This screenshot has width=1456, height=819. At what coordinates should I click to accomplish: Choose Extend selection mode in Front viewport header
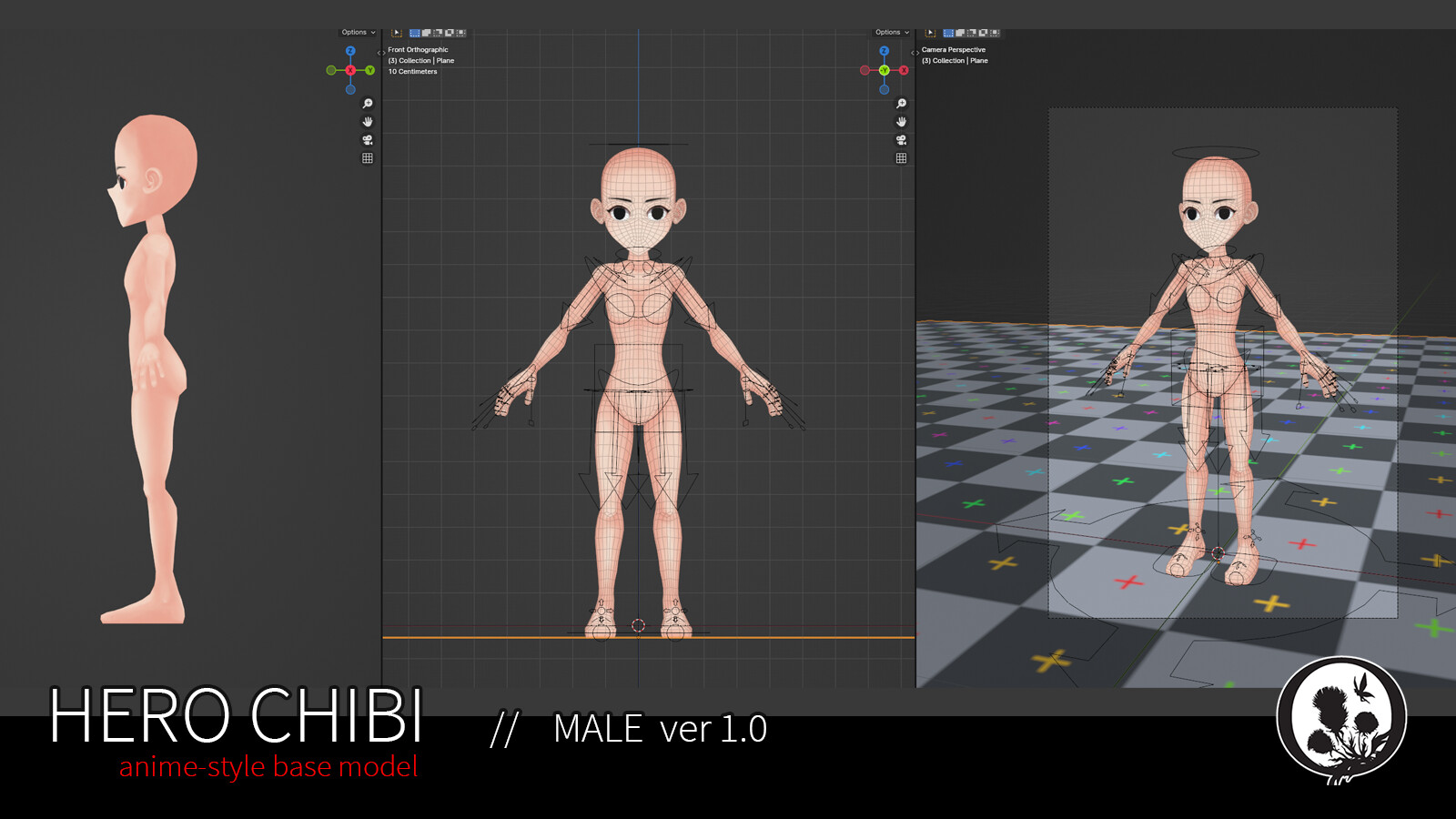point(427,33)
